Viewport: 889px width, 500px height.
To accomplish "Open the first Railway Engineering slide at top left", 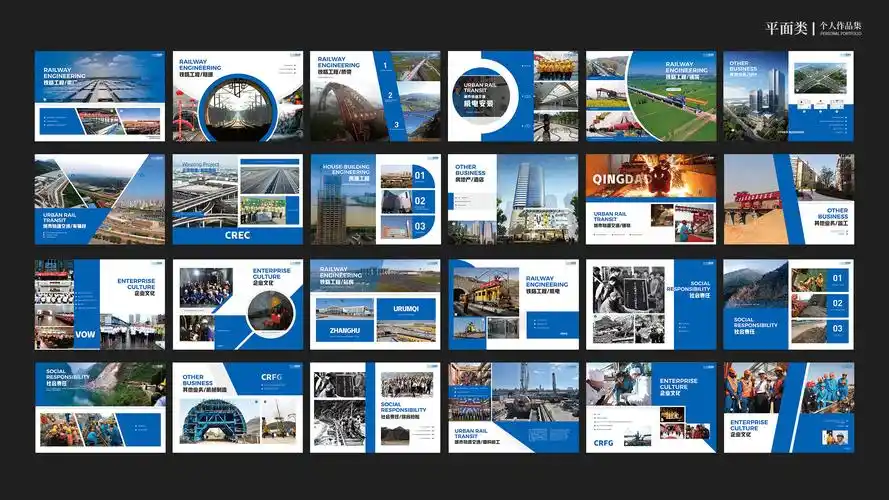I will click(99, 96).
